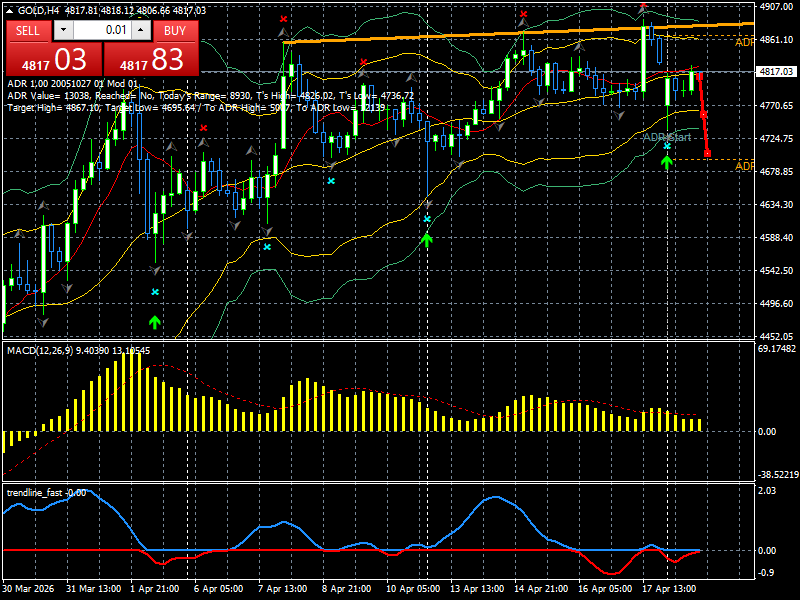Click the 30 Mar 2026 time label
This screenshot has height=600, width=800.
pos(28,588)
